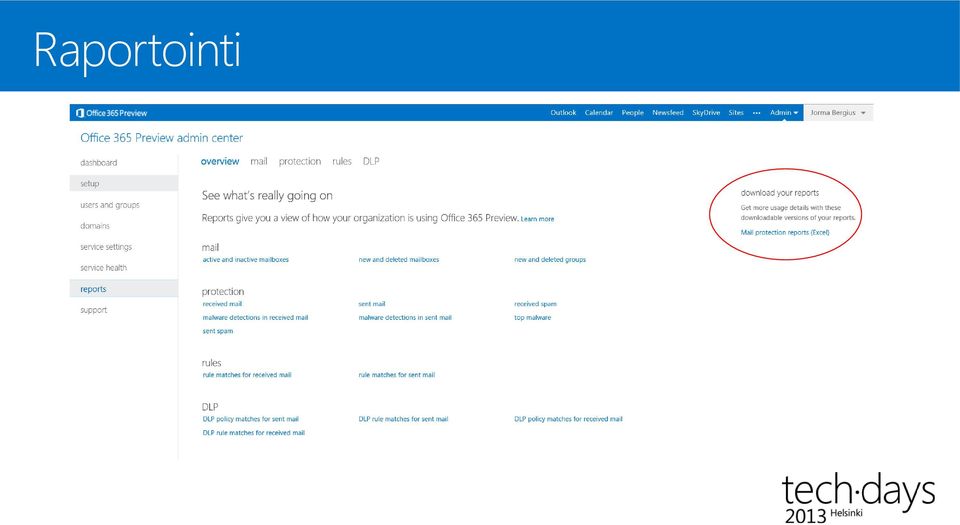The height and width of the screenshot is (525, 960).
Task: Open active and inactive mailboxes report
Action: [x=246, y=259]
